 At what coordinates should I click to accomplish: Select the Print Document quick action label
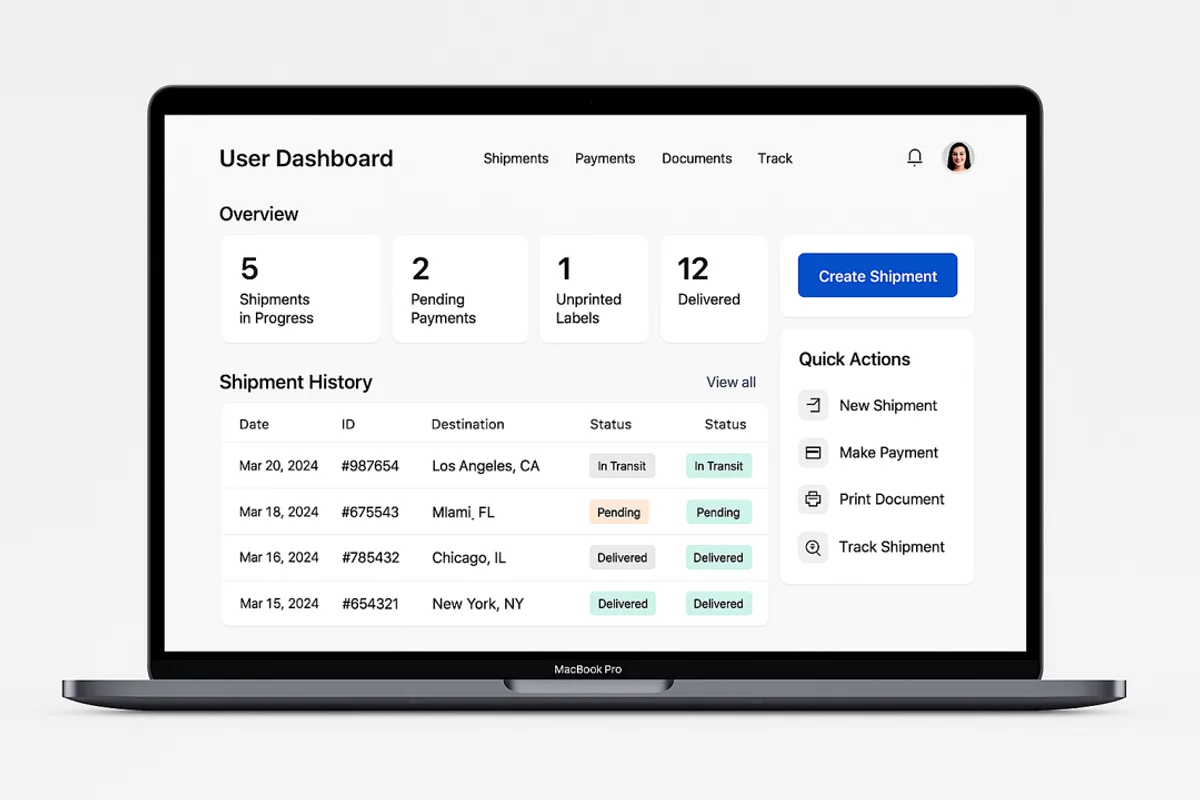[x=892, y=499]
